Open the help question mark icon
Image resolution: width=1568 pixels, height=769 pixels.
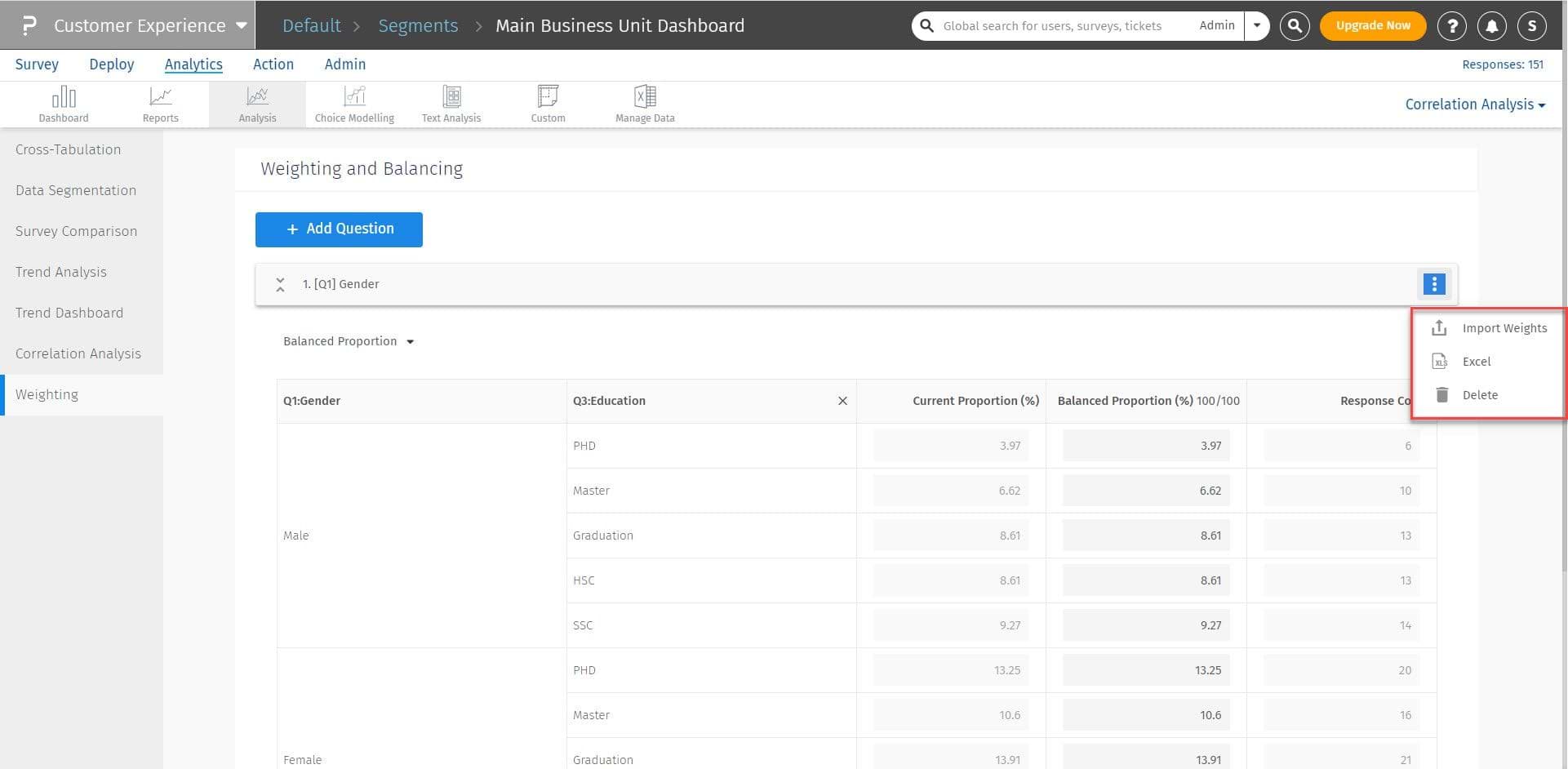coord(1451,26)
